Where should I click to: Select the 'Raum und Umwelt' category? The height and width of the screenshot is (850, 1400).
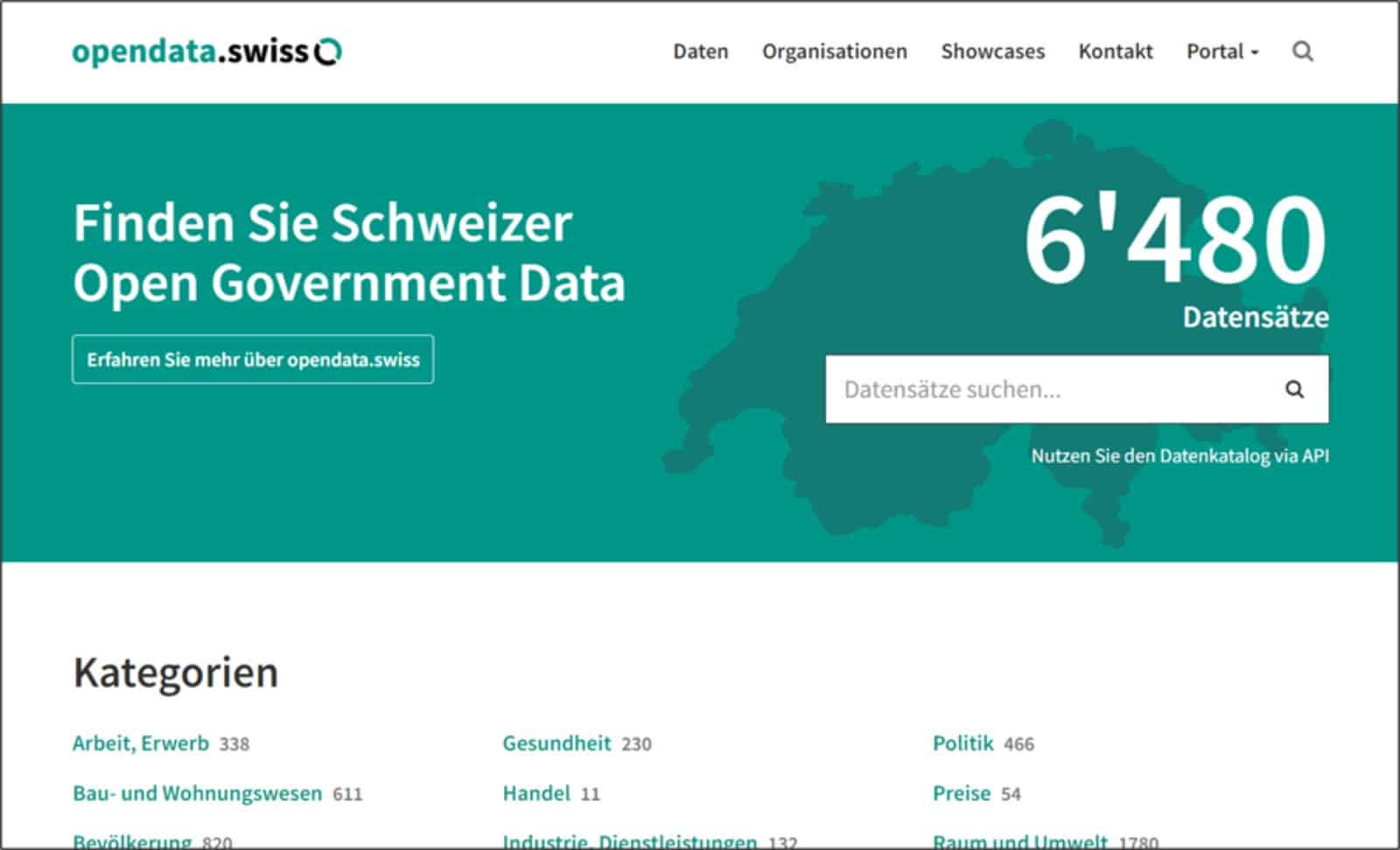click(x=1019, y=841)
